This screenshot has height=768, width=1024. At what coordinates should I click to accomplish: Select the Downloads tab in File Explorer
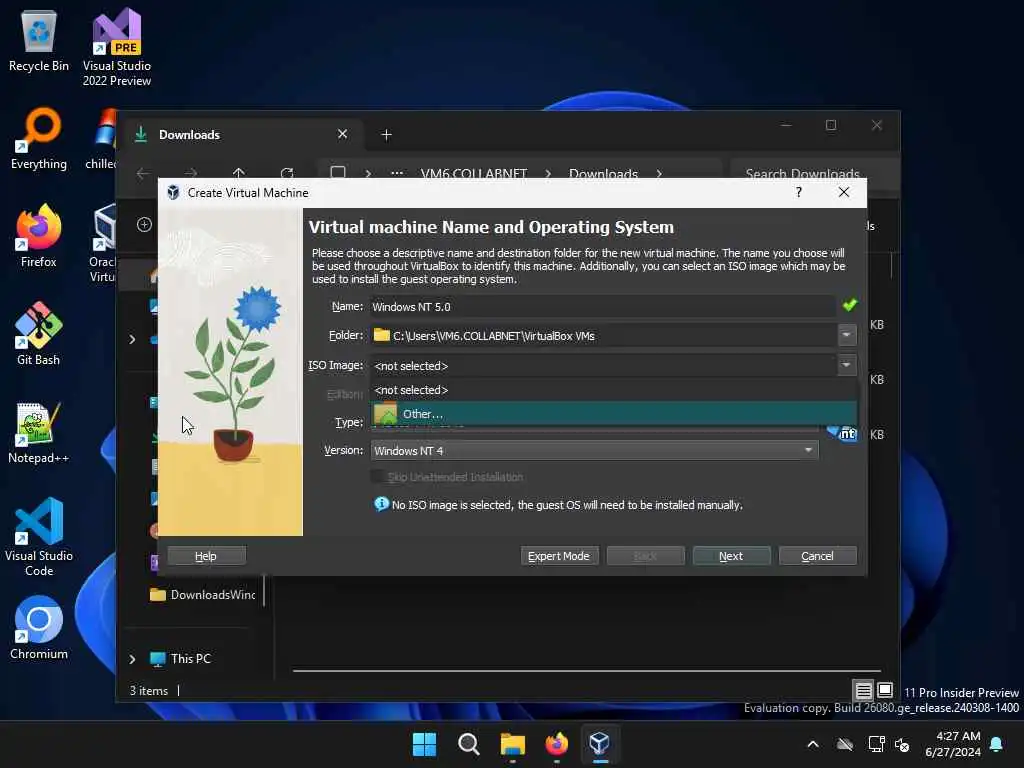pyautogui.click(x=241, y=135)
